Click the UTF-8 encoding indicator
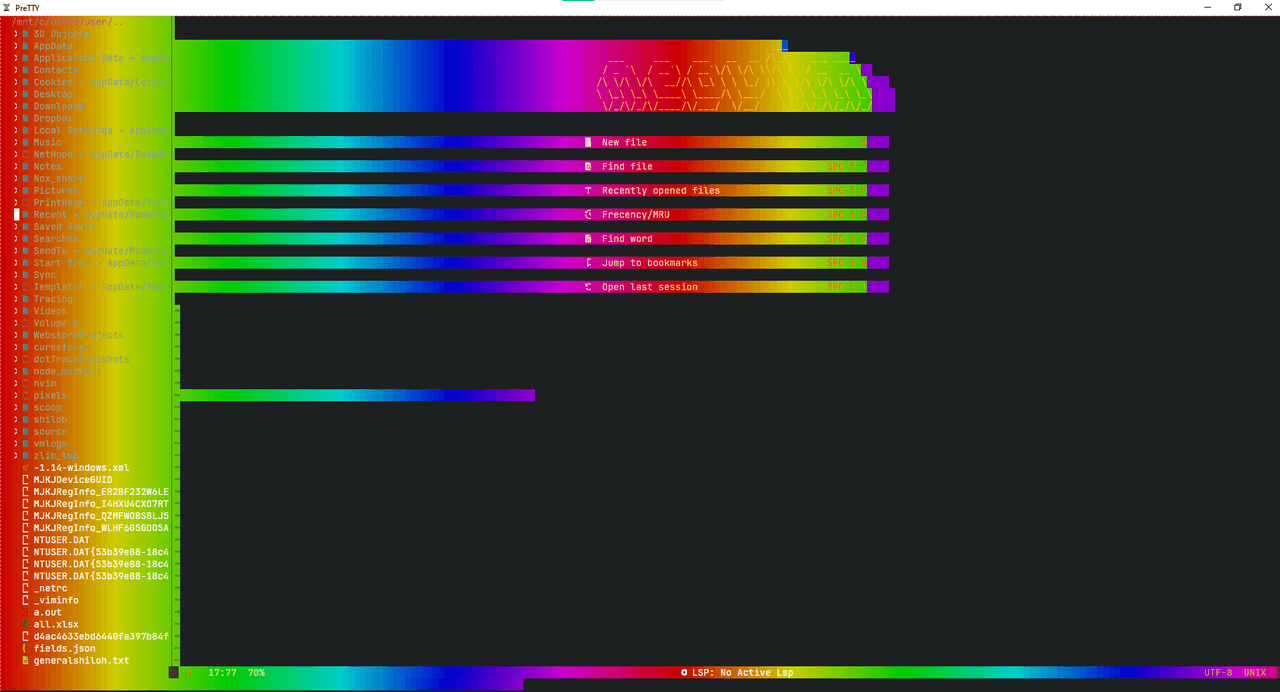 pyautogui.click(x=1218, y=673)
